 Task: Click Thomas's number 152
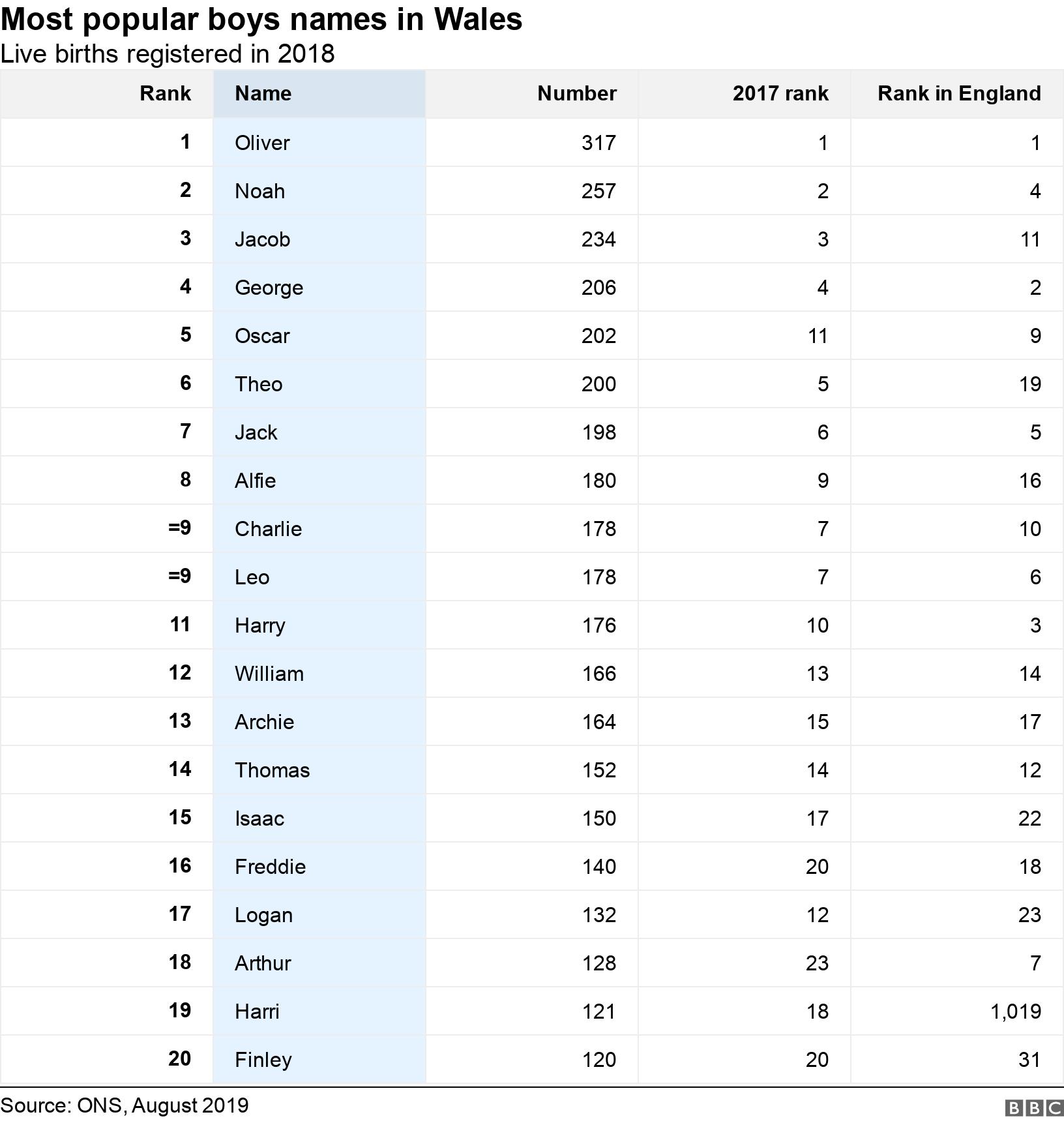click(x=598, y=770)
